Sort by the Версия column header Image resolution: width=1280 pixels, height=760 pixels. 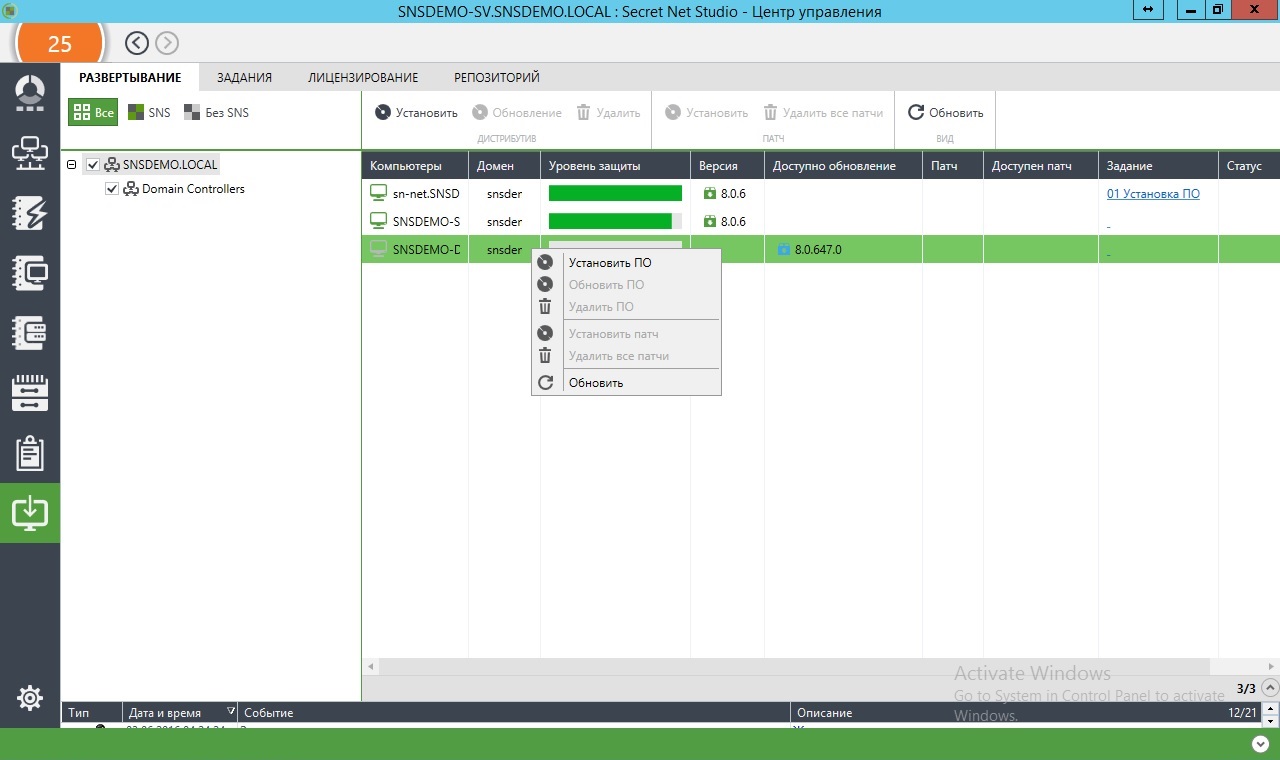[727, 166]
